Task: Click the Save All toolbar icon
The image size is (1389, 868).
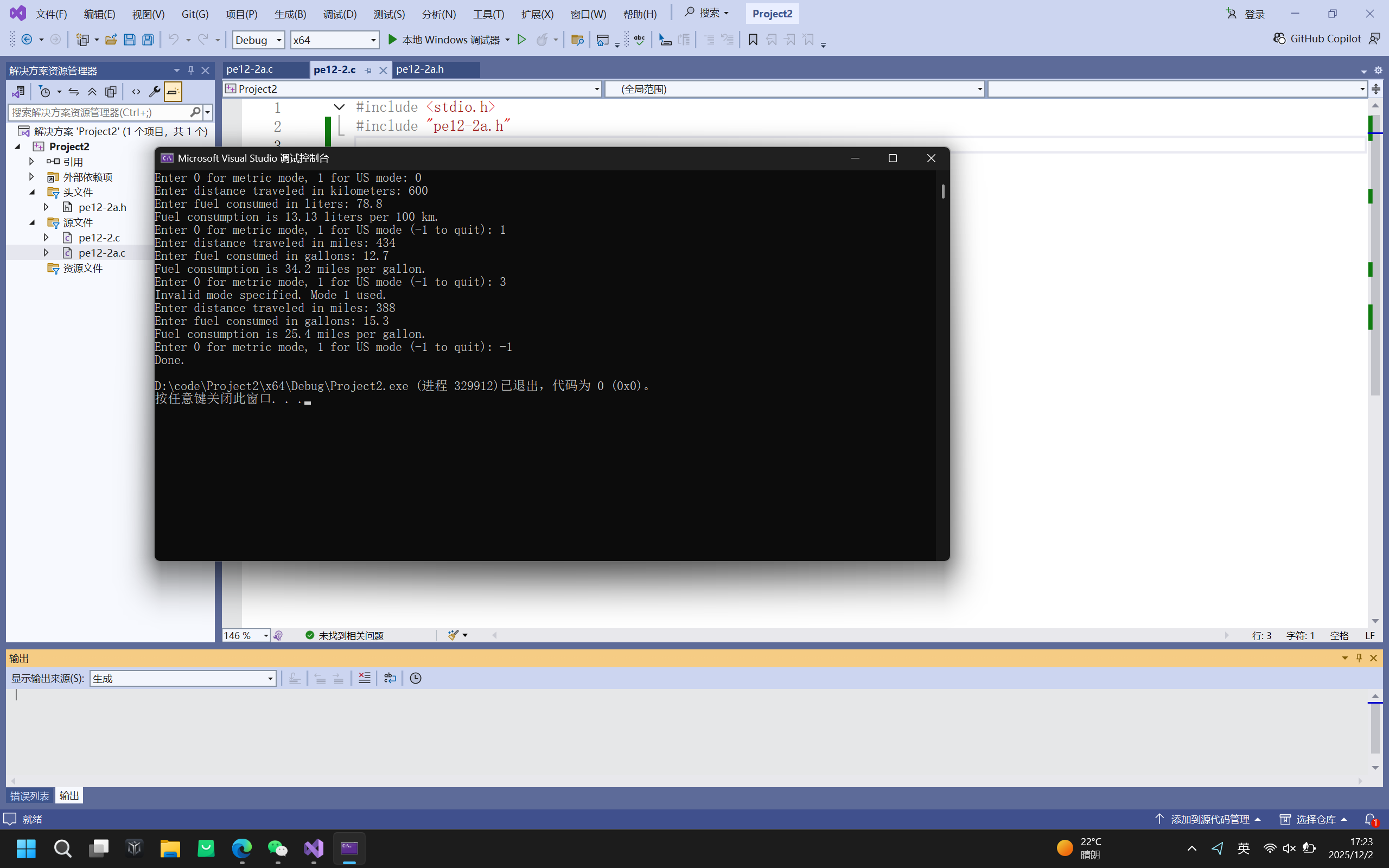Action: tap(148, 40)
